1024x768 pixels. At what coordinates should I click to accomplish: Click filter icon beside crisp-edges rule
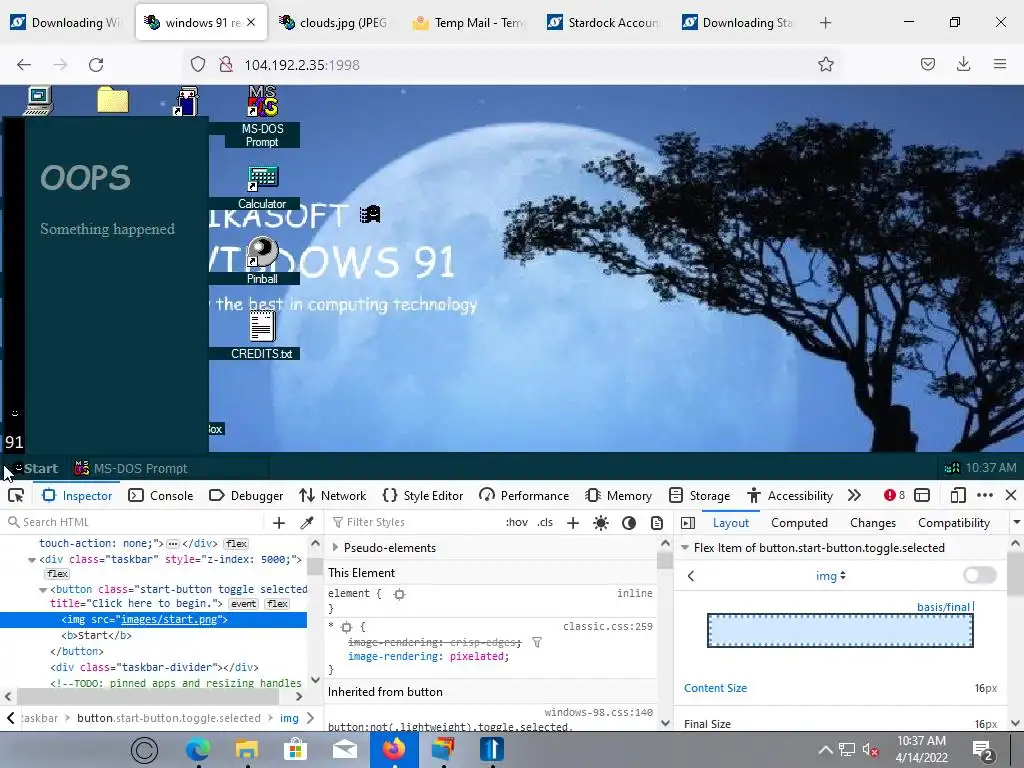click(537, 643)
